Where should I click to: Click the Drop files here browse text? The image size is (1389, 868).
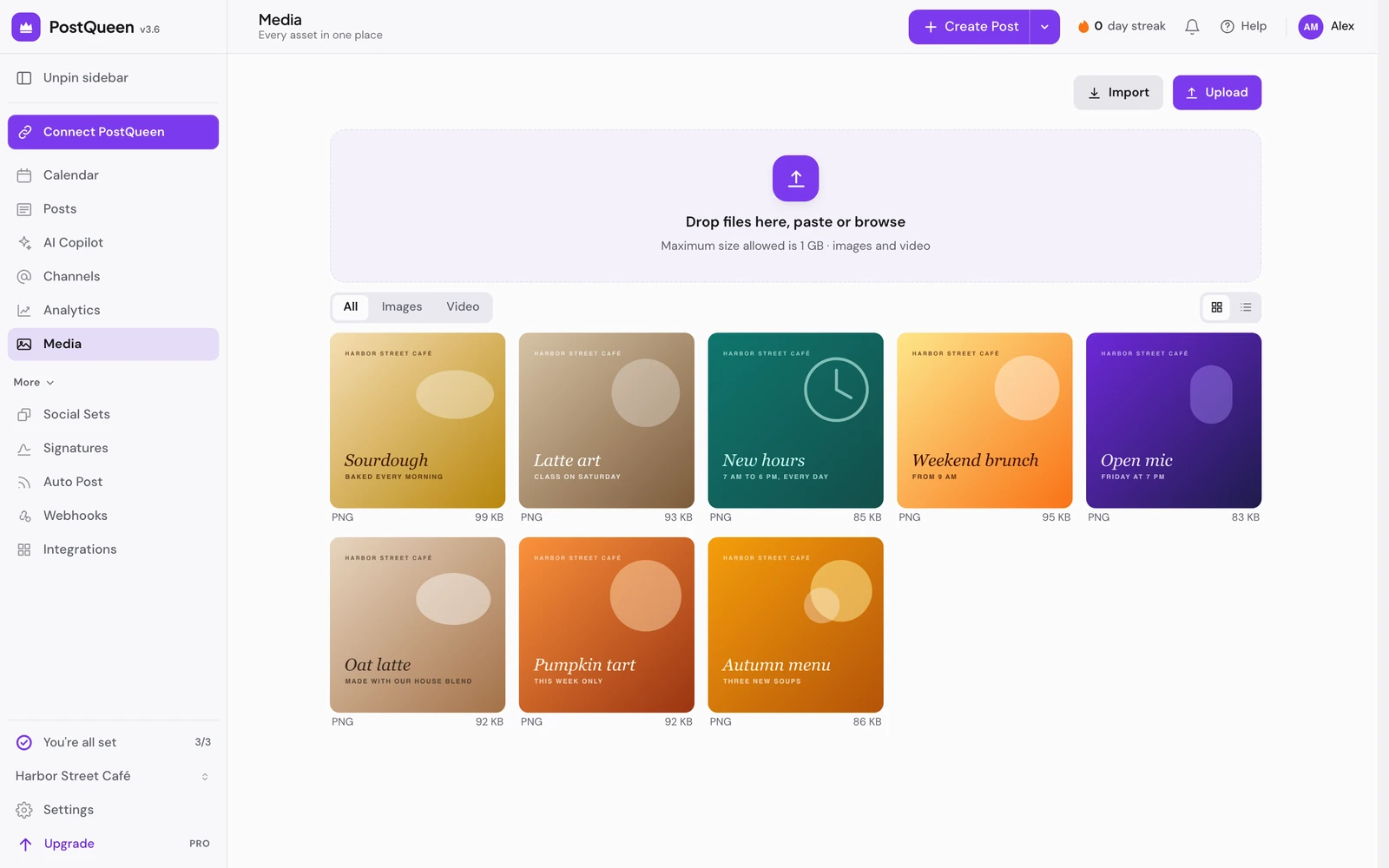tap(795, 222)
